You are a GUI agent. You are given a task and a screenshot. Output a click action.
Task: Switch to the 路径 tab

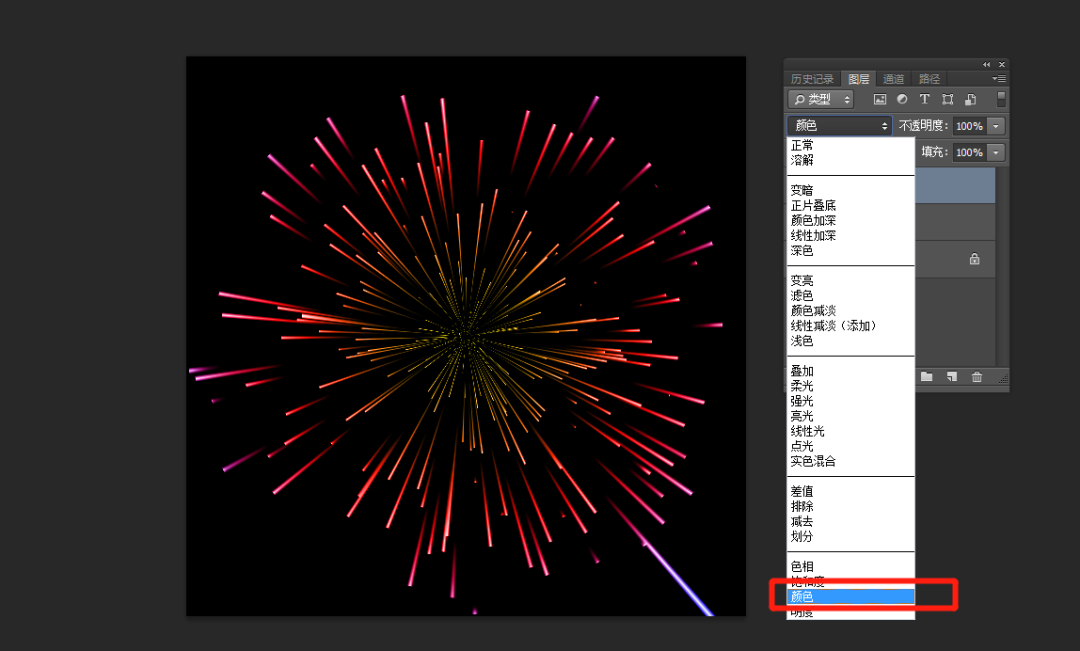929,79
